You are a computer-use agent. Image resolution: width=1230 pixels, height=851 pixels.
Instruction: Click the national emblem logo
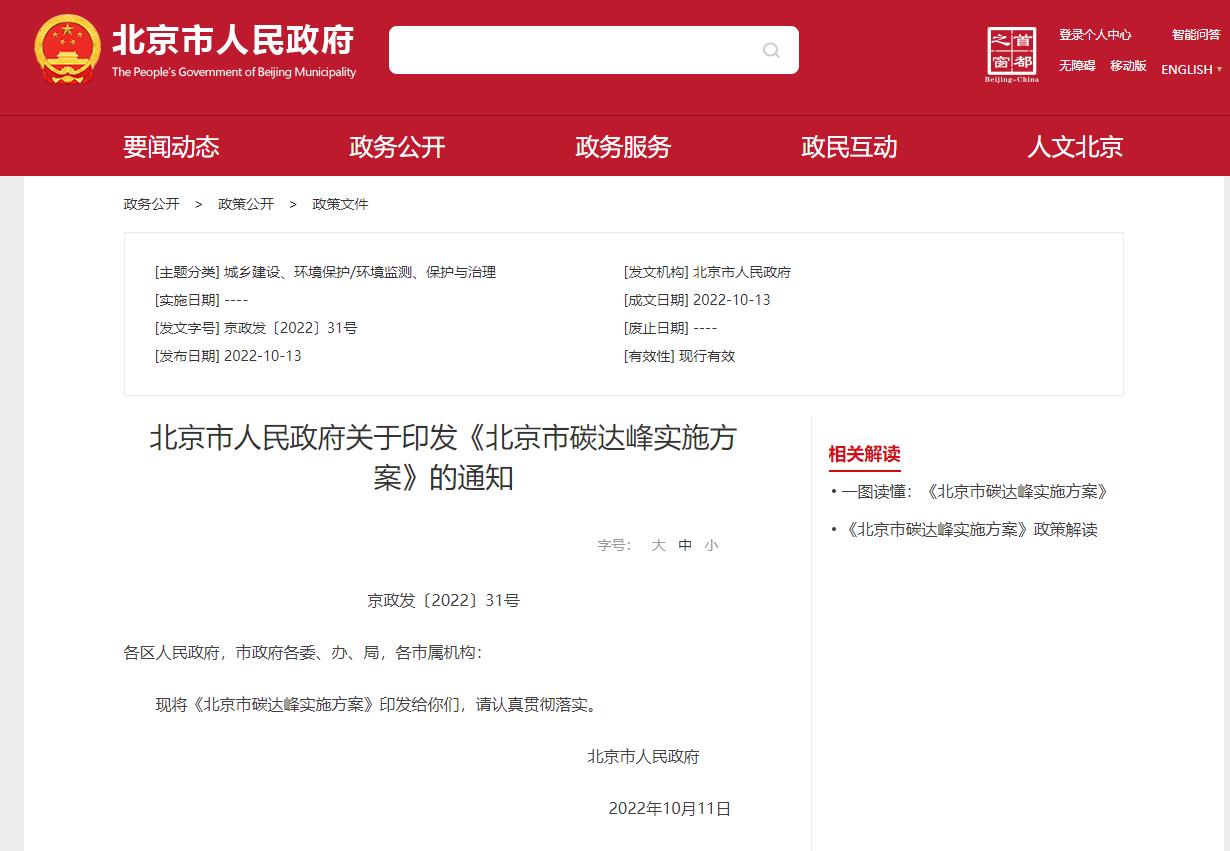(67, 49)
